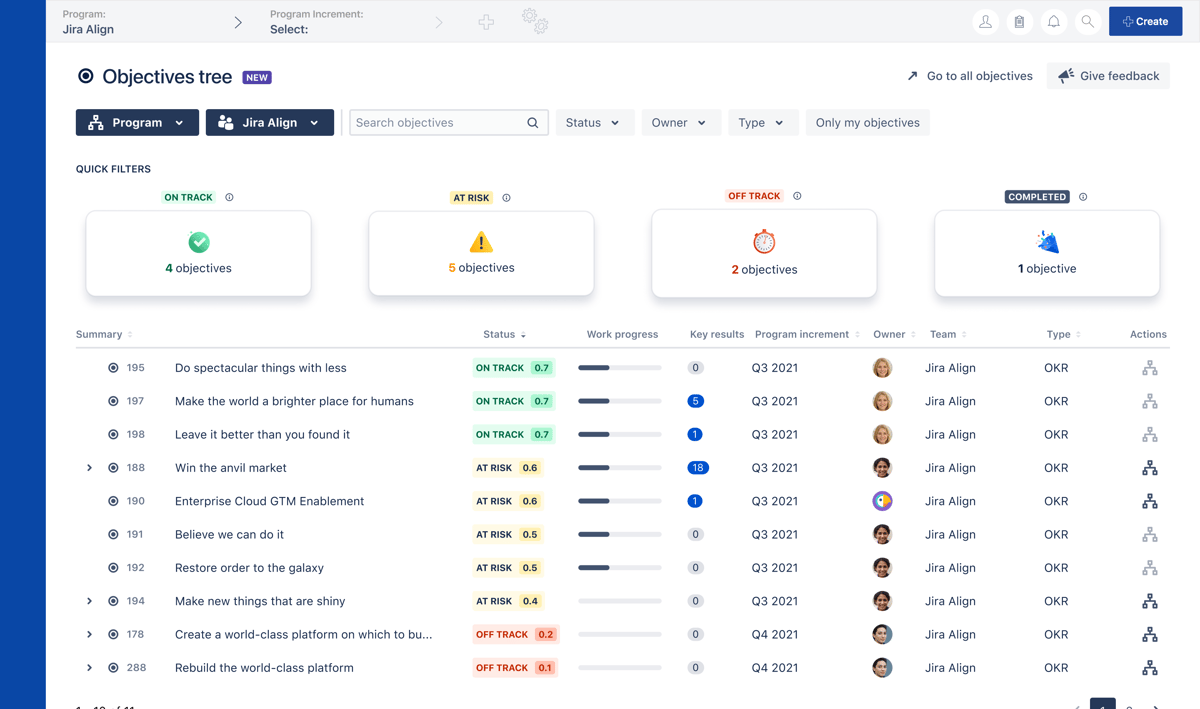Open hierarchy action for objective 192
1200x709 pixels.
(1150, 568)
